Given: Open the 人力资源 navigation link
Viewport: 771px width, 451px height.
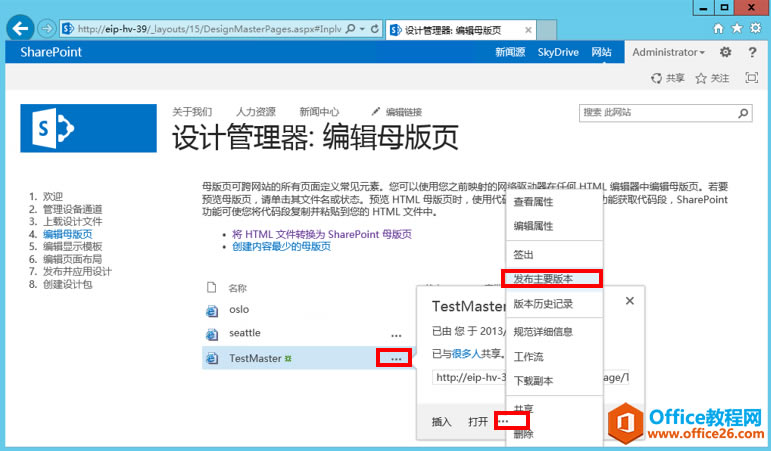Looking at the screenshot, I should coord(256,112).
